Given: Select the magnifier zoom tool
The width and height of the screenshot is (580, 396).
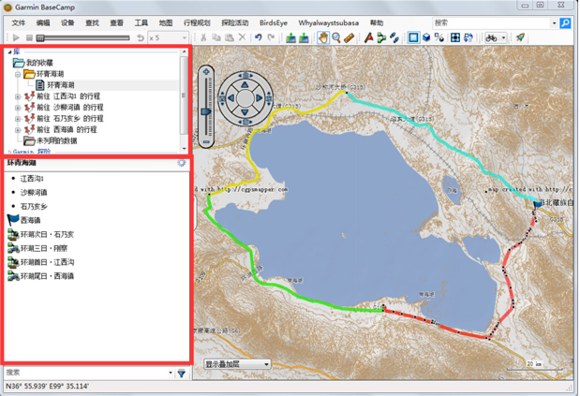Looking at the screenshot, I should pyautogui.click(x=336, y=38).
